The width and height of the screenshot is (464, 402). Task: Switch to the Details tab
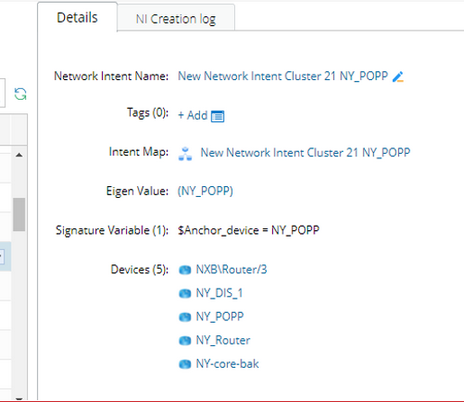pyautogui.click(x=77, y=17)
